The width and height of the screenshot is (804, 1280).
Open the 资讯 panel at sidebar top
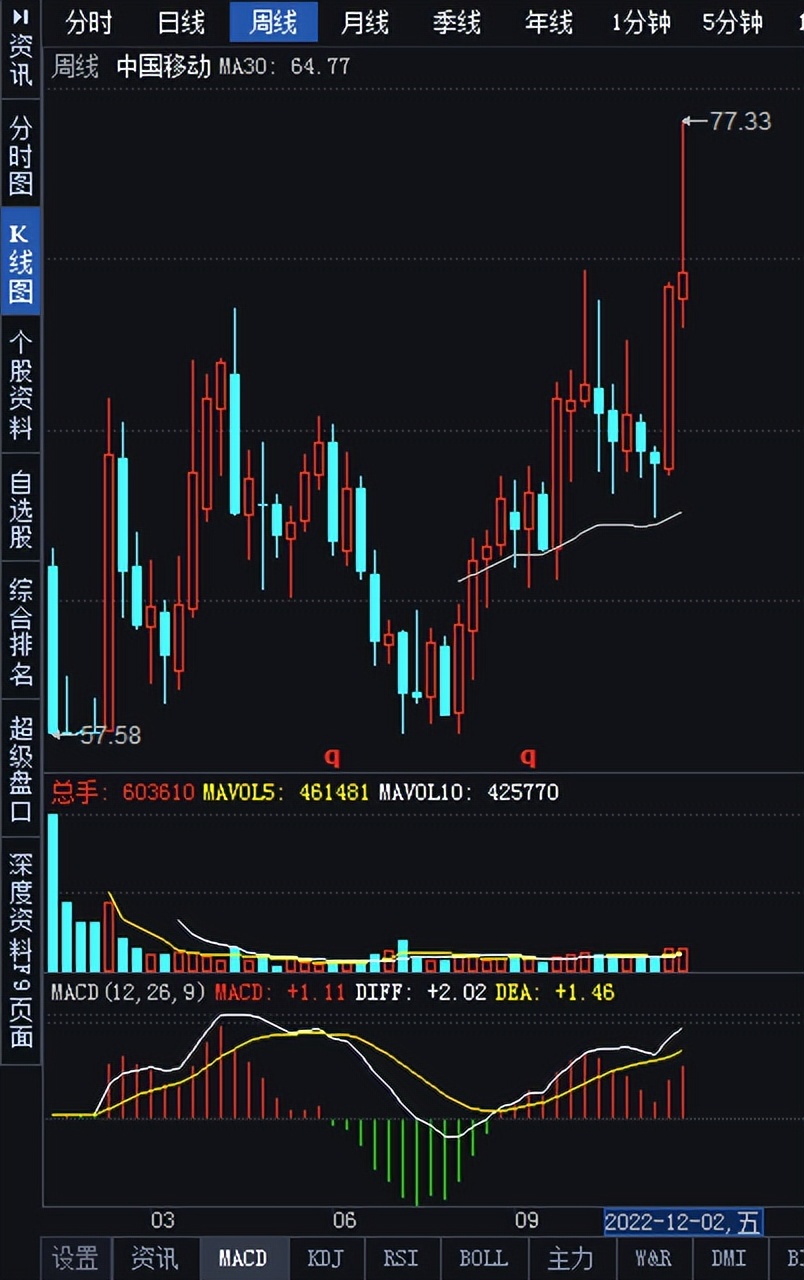point(19,58)
